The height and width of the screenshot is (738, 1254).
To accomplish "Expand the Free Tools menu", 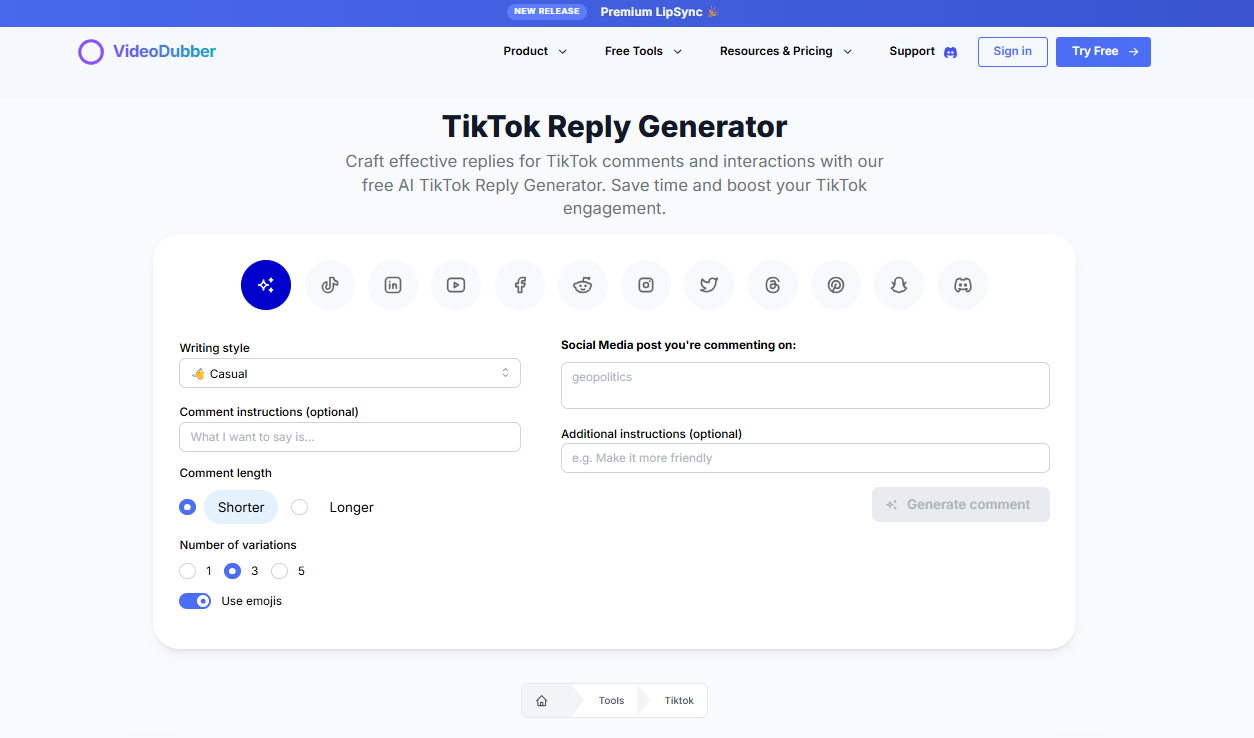I will click(x=643, y=51).
